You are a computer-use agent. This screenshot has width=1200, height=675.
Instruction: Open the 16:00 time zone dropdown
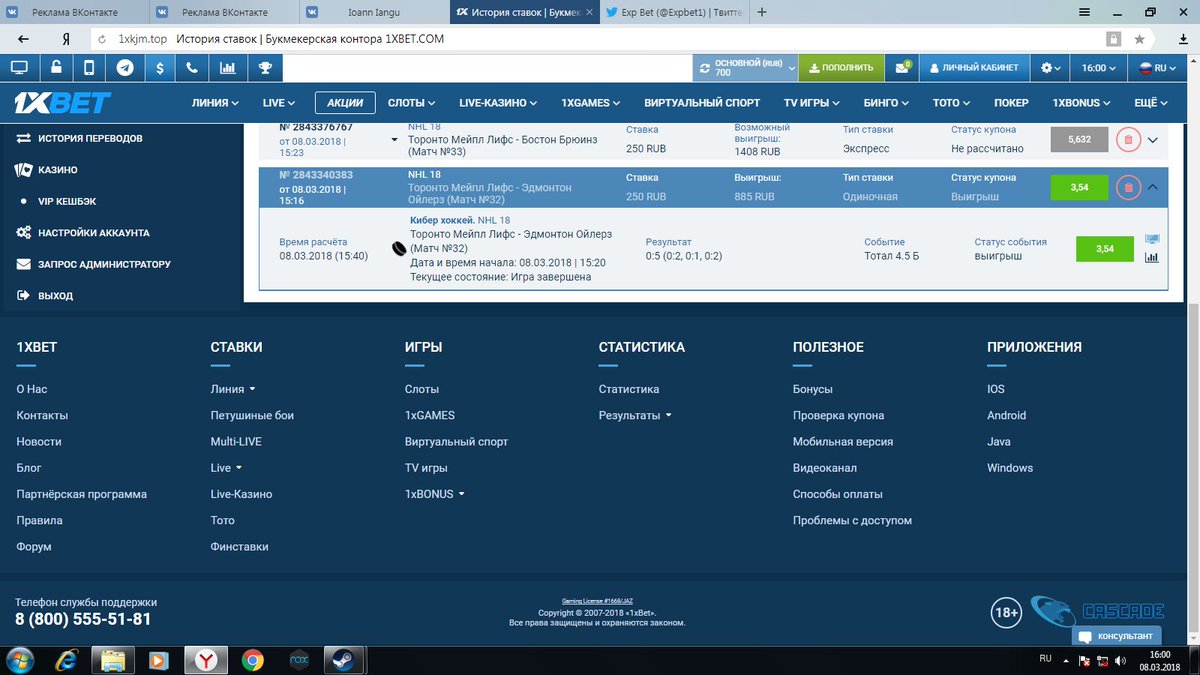pyautogui.click(x=1098, y=68)
